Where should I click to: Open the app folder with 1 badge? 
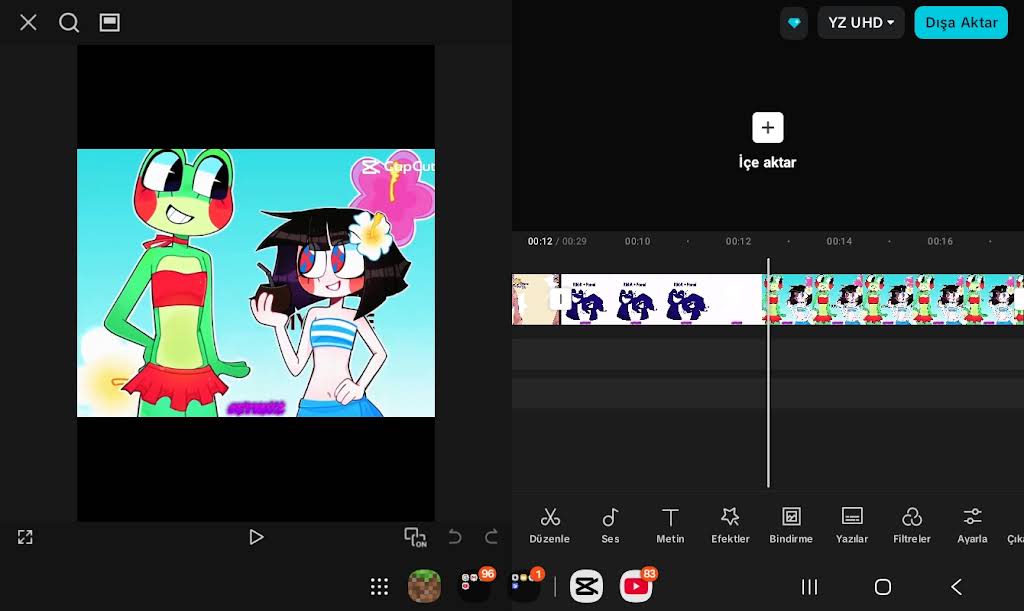click(524, 586)
